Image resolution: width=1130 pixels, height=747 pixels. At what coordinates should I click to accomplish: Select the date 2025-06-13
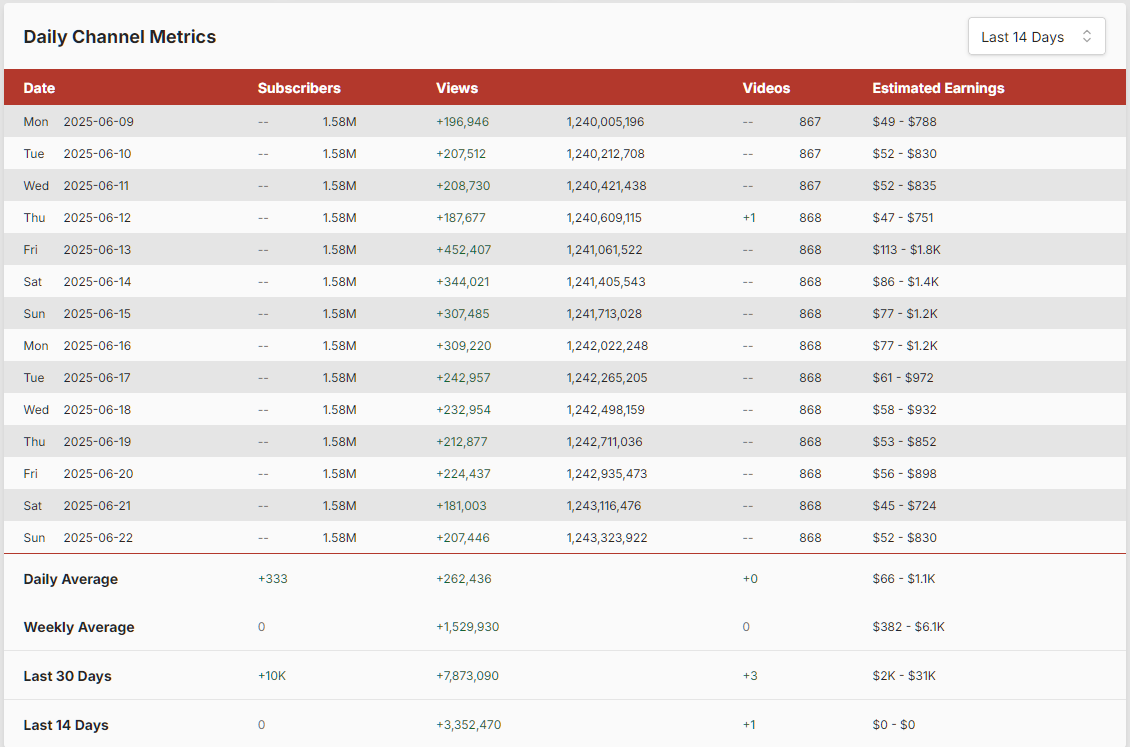point(97,250)
